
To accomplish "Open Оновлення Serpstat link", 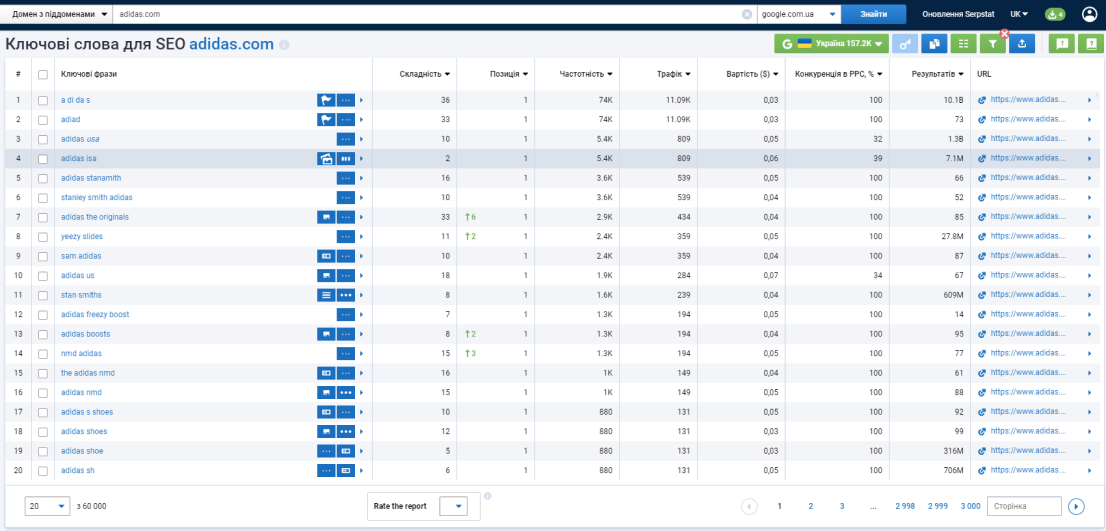I will tap(960, 13).
